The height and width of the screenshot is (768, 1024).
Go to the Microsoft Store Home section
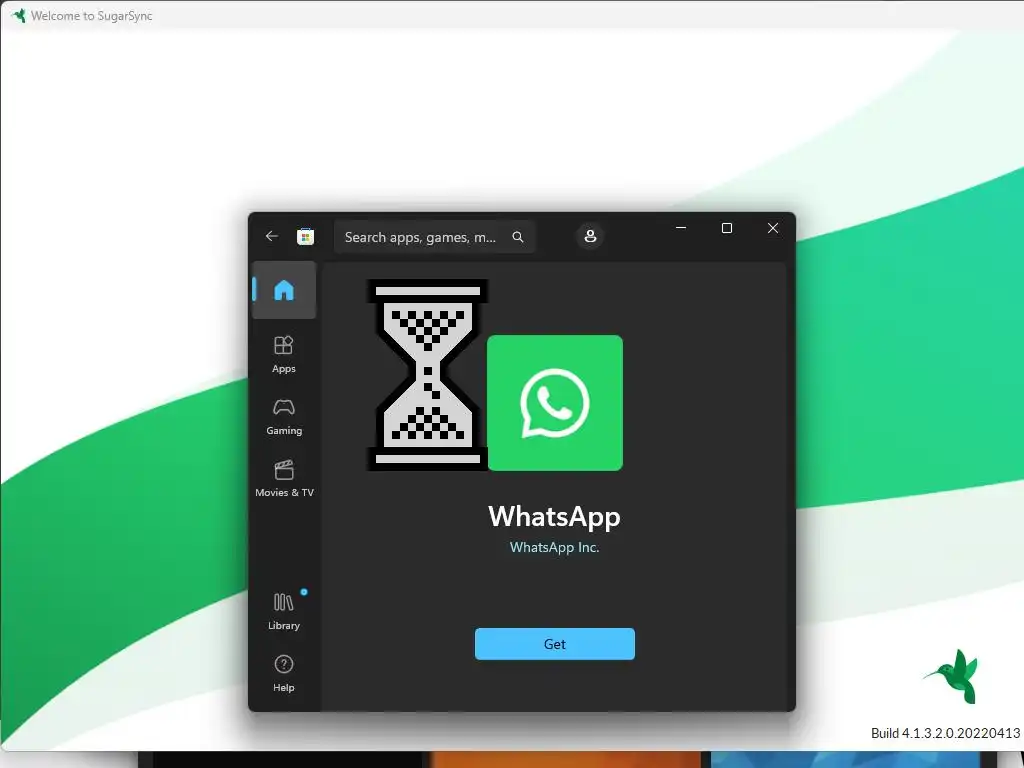point(284,290)
